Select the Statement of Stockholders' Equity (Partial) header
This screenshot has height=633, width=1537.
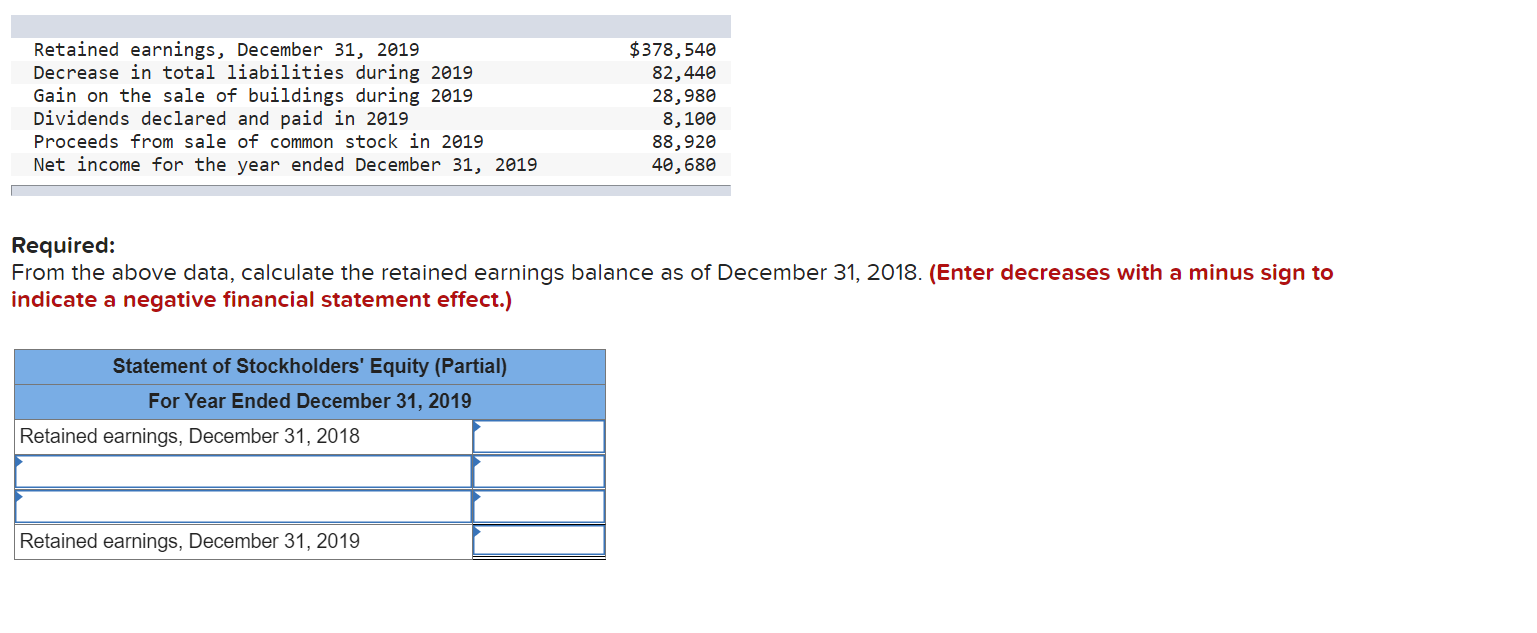point(310,366)
